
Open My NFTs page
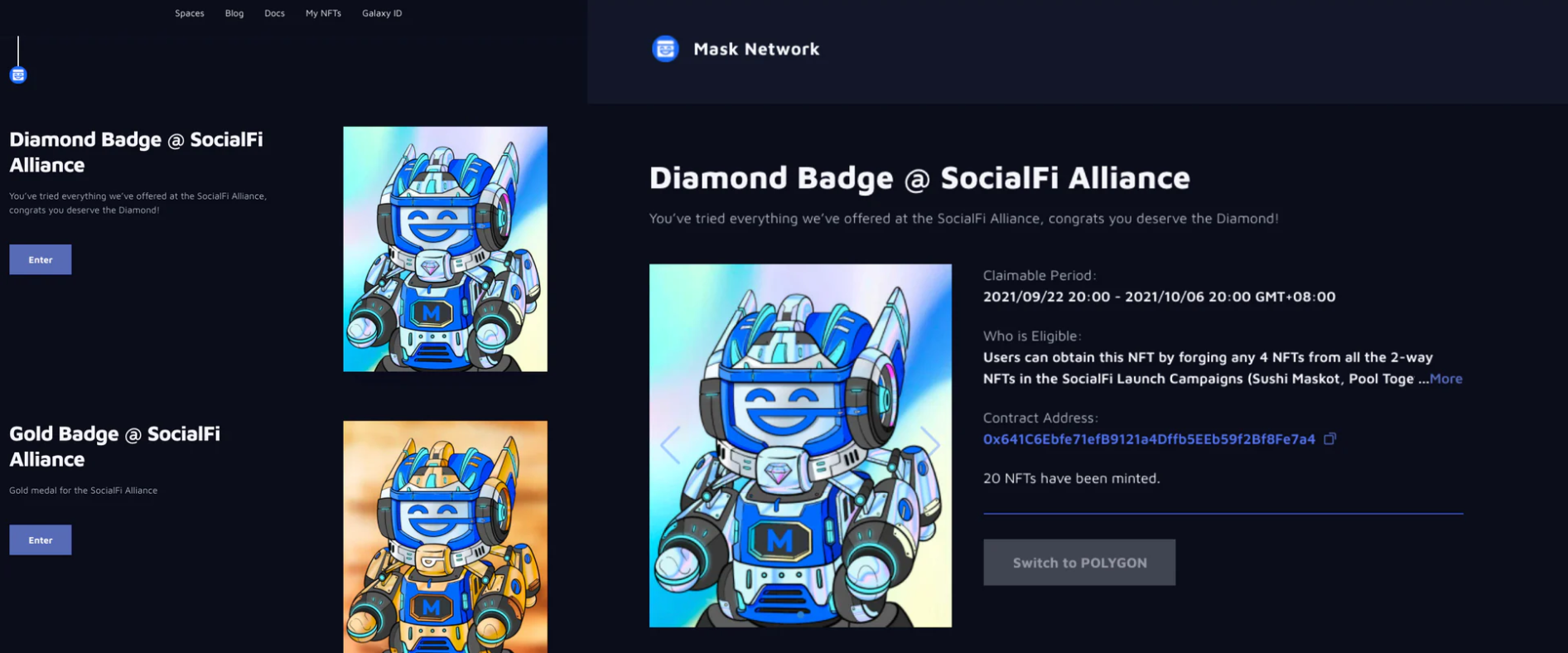coord(323,13)
